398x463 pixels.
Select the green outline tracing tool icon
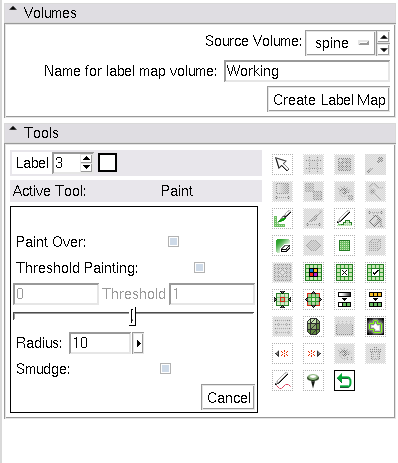click(x=375, y=326)
